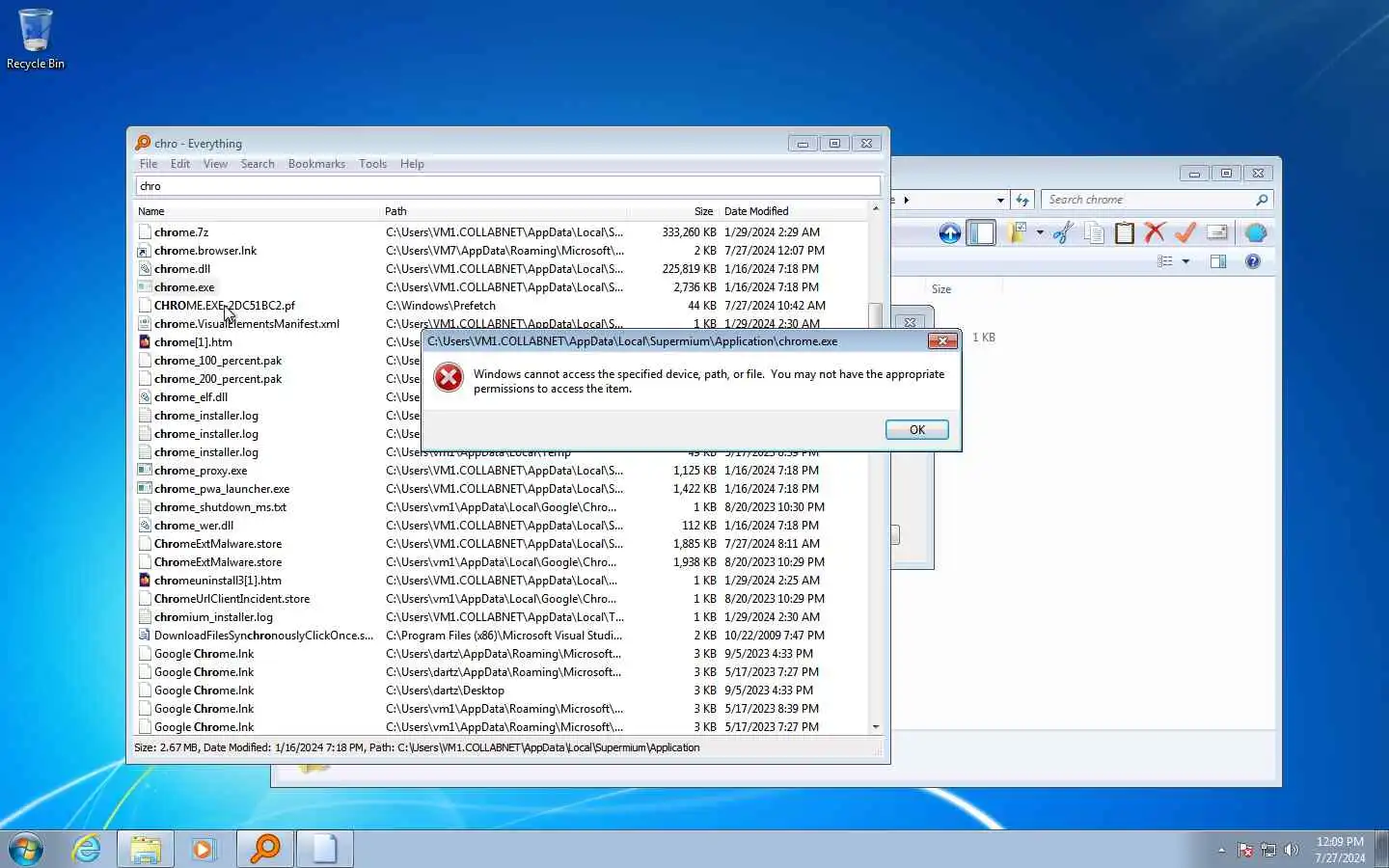
Task: Click the Paste clipboard icon in Explorer
Action: 1125,232
